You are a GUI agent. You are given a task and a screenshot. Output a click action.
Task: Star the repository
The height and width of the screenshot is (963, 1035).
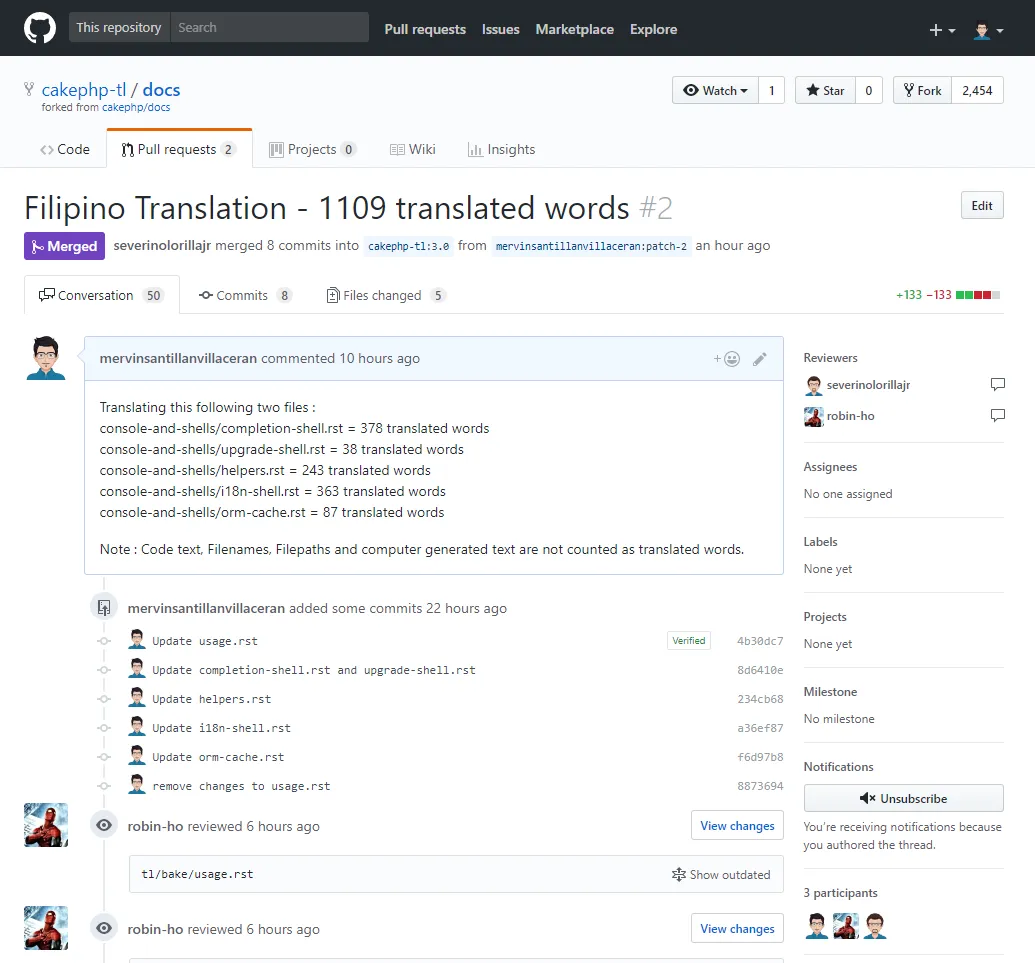tap(825, 90)
